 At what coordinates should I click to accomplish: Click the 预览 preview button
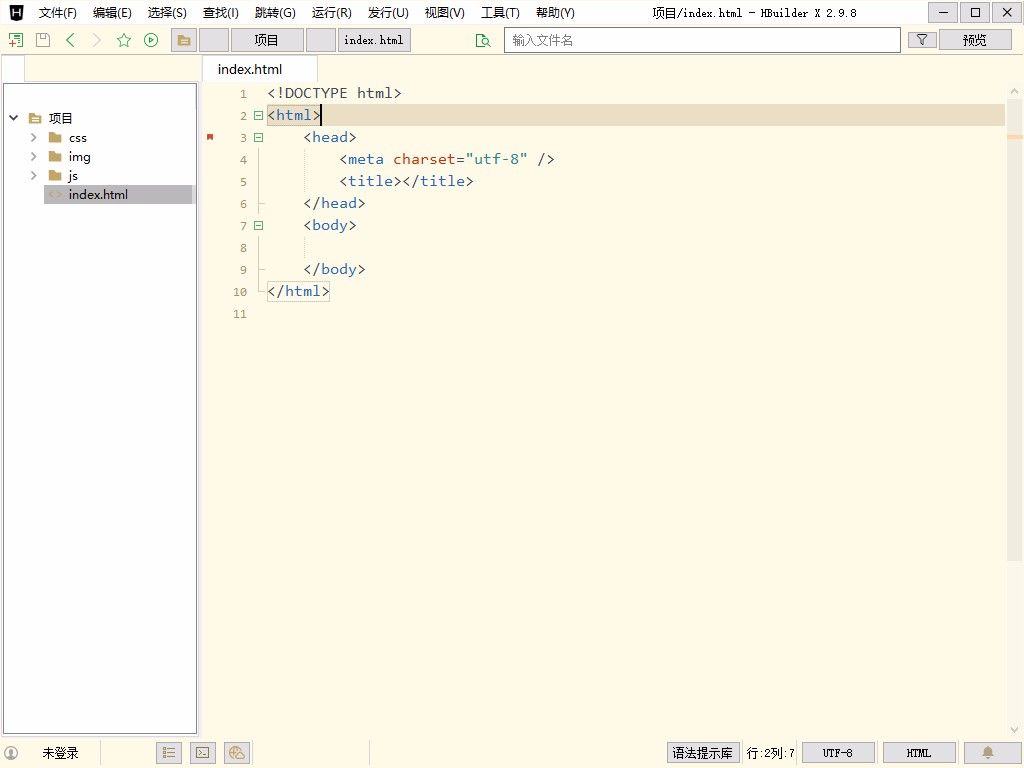974,40
